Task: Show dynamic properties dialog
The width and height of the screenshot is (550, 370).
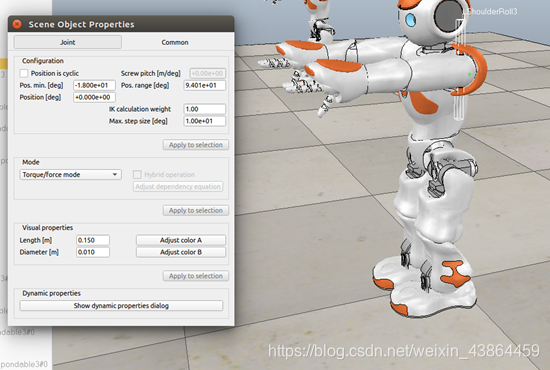Action: pyautogui.click(x=121, y=305)
